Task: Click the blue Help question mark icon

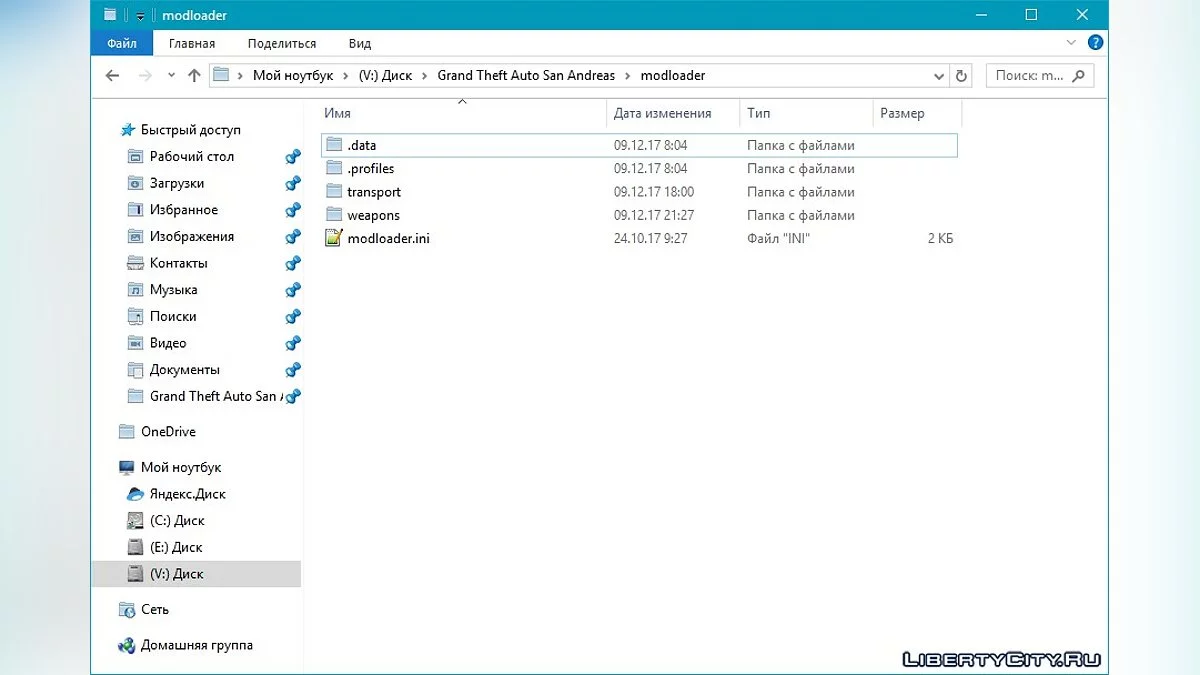Action: coord(1096,43)
